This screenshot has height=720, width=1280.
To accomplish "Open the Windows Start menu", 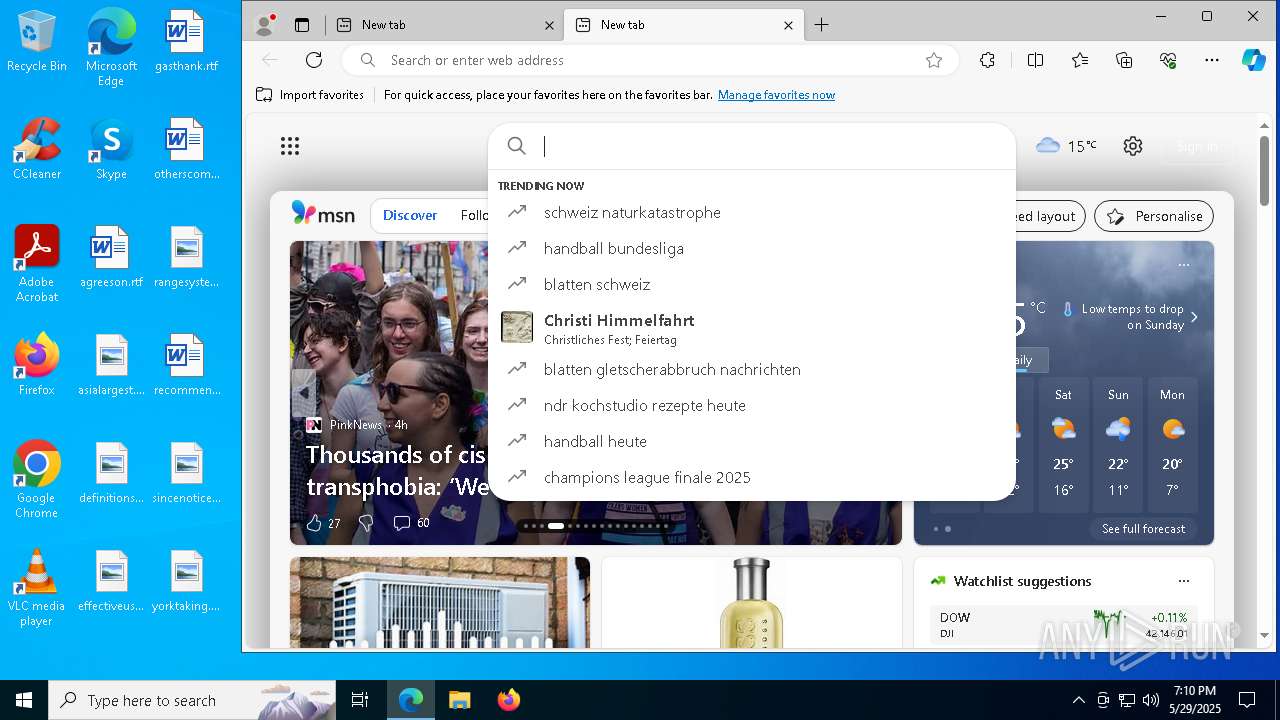I will pyautogui.click(x=24, y=700).
